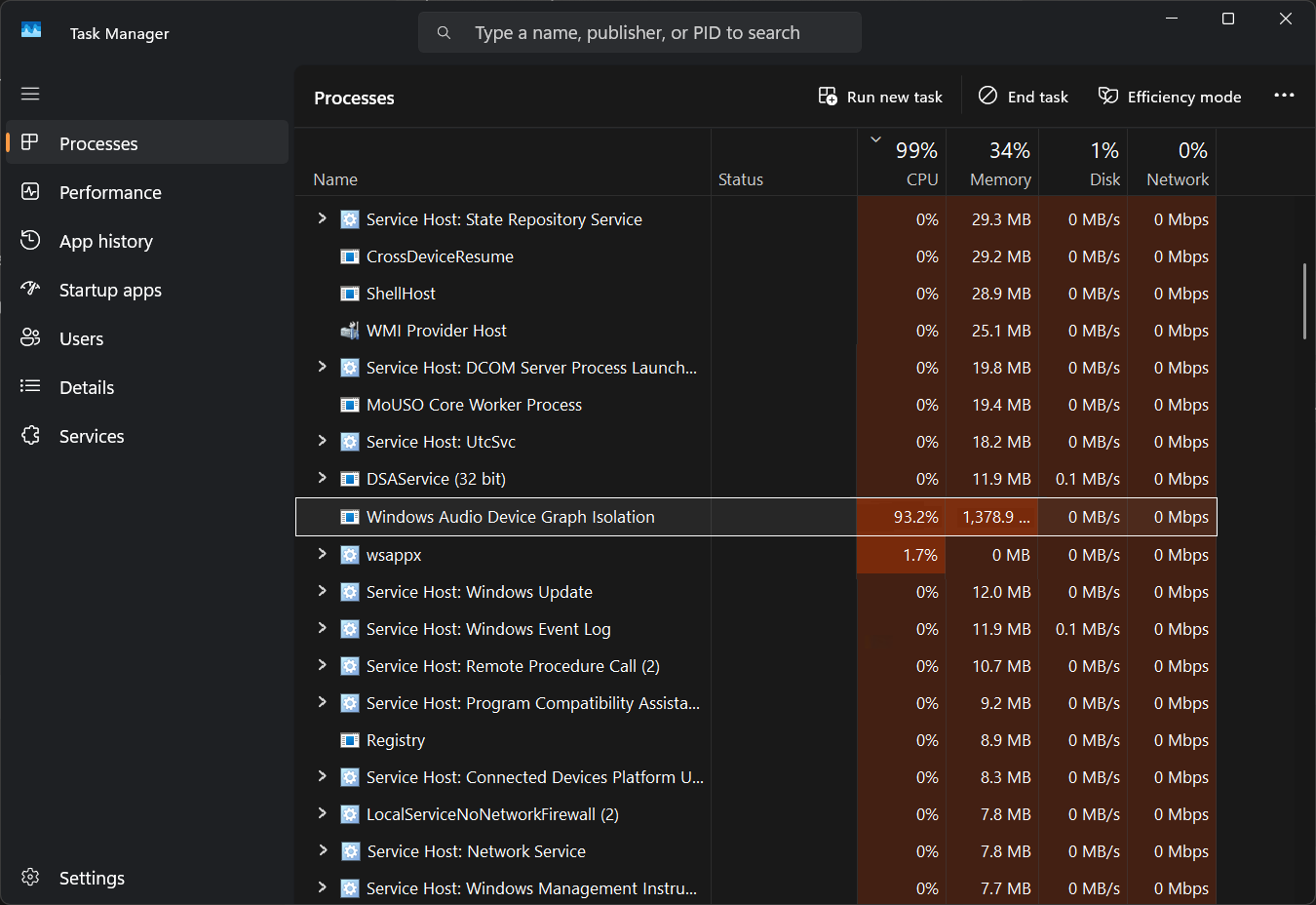The height and width of the screenshot is (905, 1316).
Task: Expand DSAService (32 bit) process
Action: coord(322,478)
